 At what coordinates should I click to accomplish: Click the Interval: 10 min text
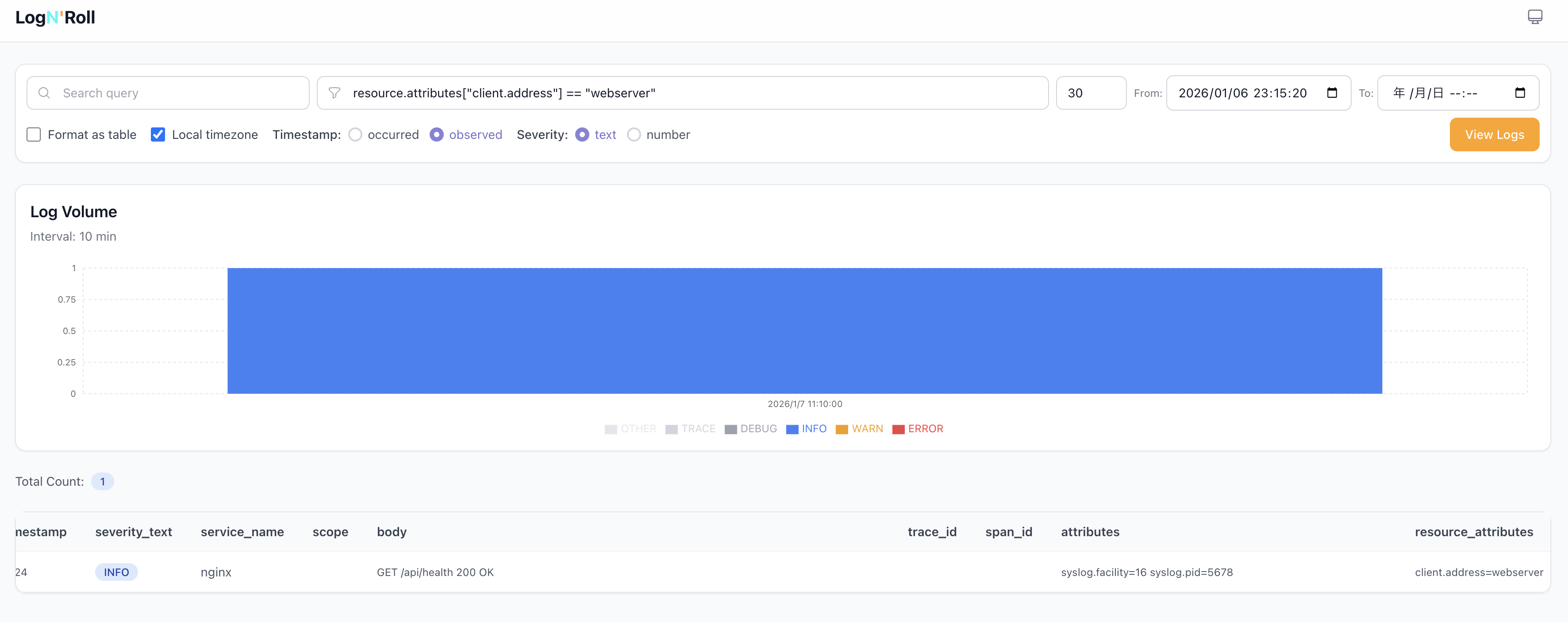tap(73, 237)
